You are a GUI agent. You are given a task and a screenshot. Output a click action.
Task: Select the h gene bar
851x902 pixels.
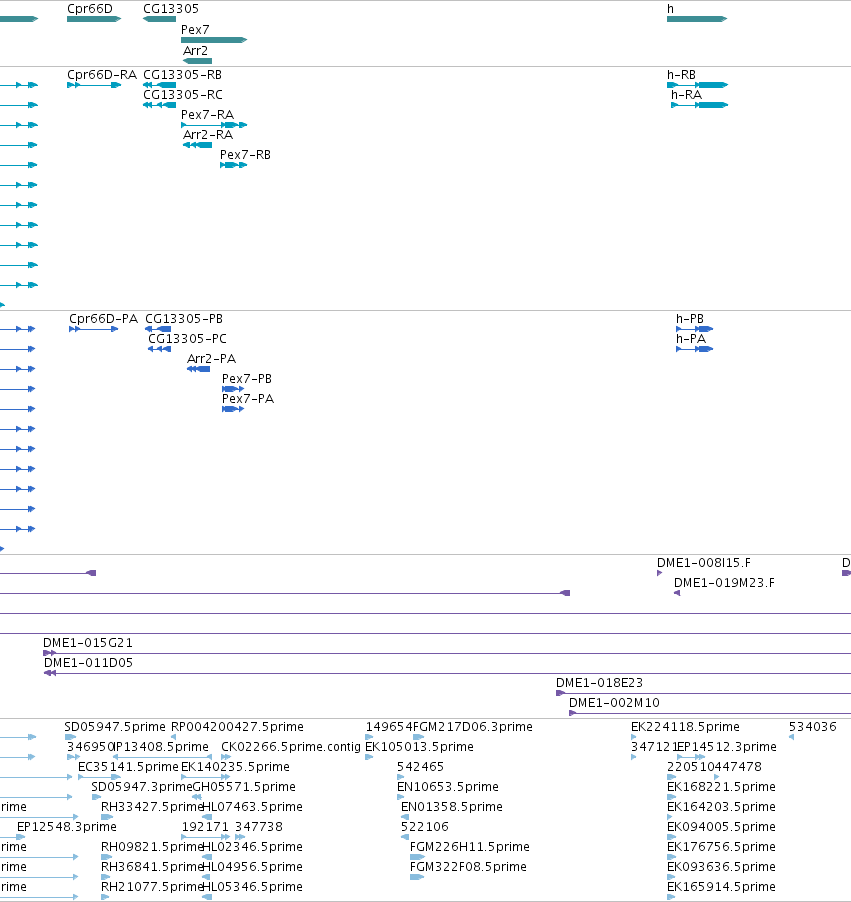coord(697,19)
